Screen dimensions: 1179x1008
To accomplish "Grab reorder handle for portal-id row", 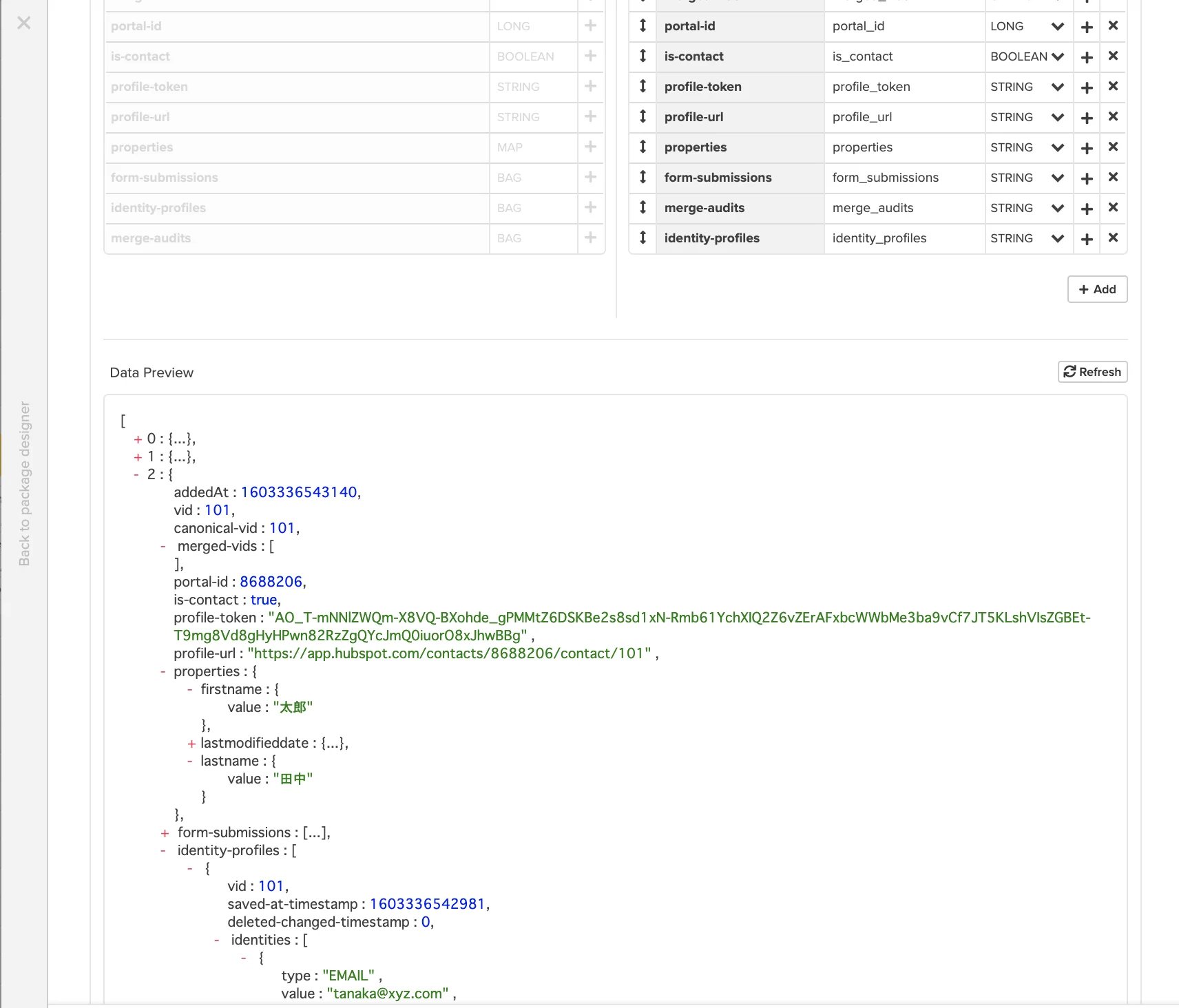I will 643,26.
